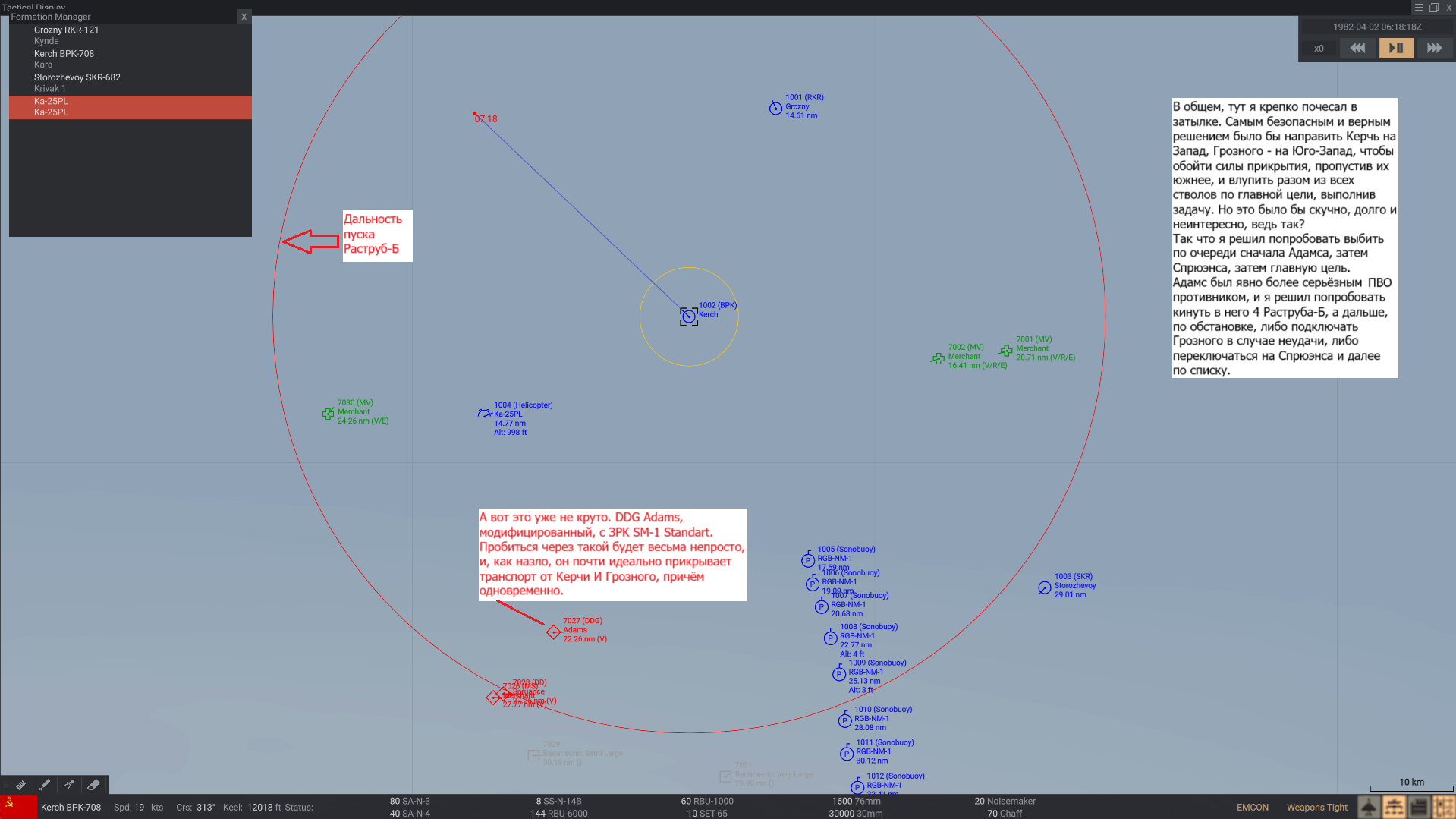This screenshot has width=1456, height=819.
Task: Click the 07:18 waypoint marker
Action: (475, 114)
